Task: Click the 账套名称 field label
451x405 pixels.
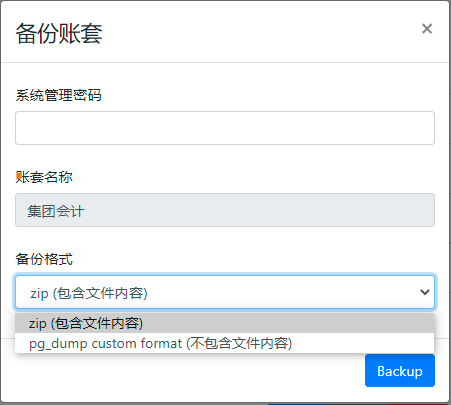Action: [44, 177]
